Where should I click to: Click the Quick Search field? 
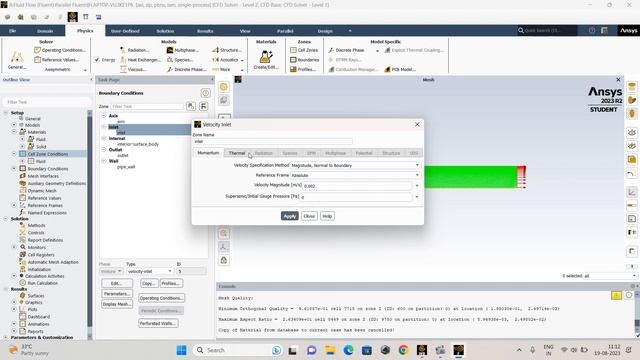547,31
